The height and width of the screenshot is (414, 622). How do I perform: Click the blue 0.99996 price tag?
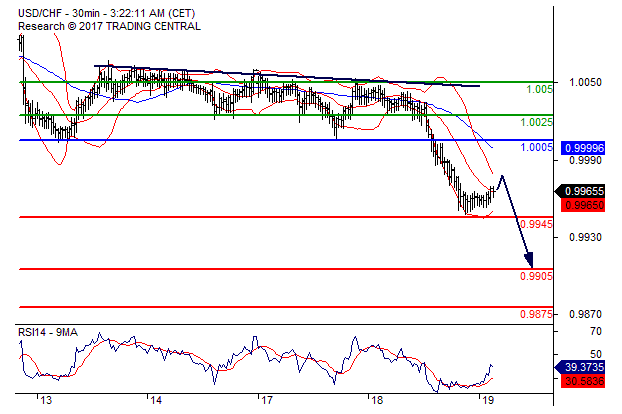pos(583,148)
